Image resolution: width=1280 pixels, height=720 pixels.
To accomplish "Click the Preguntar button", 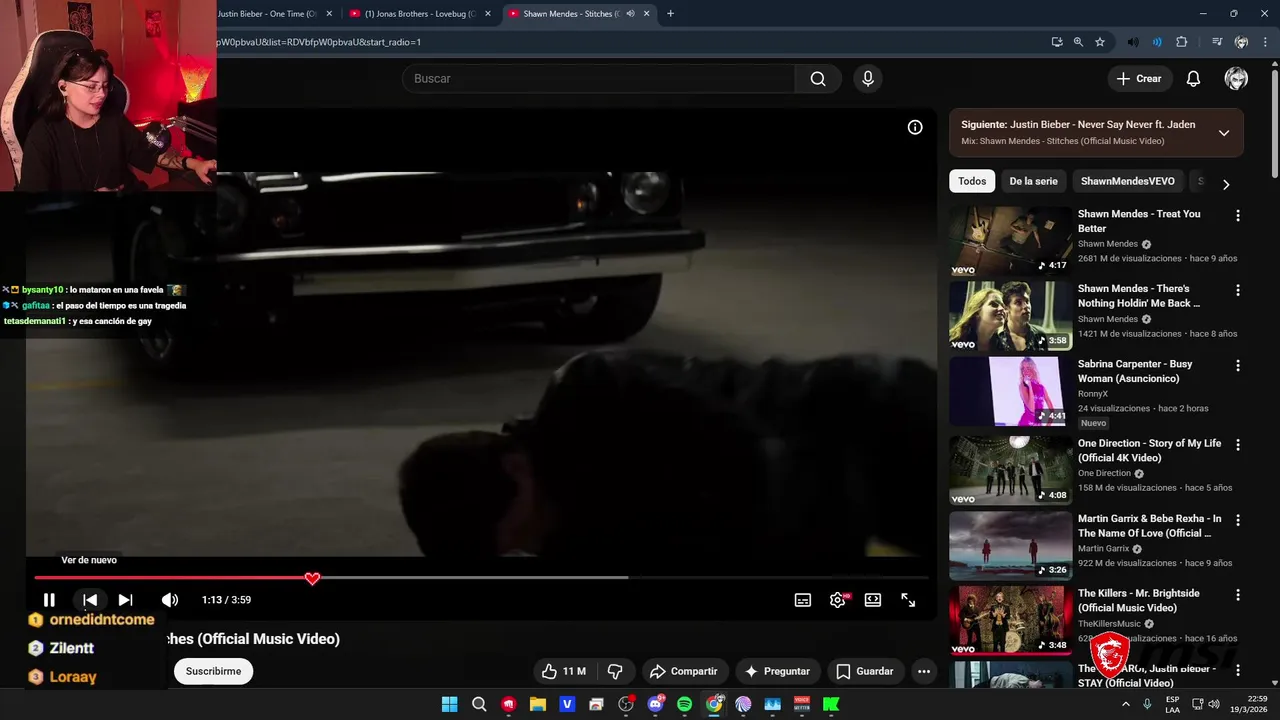I will 777,671.
